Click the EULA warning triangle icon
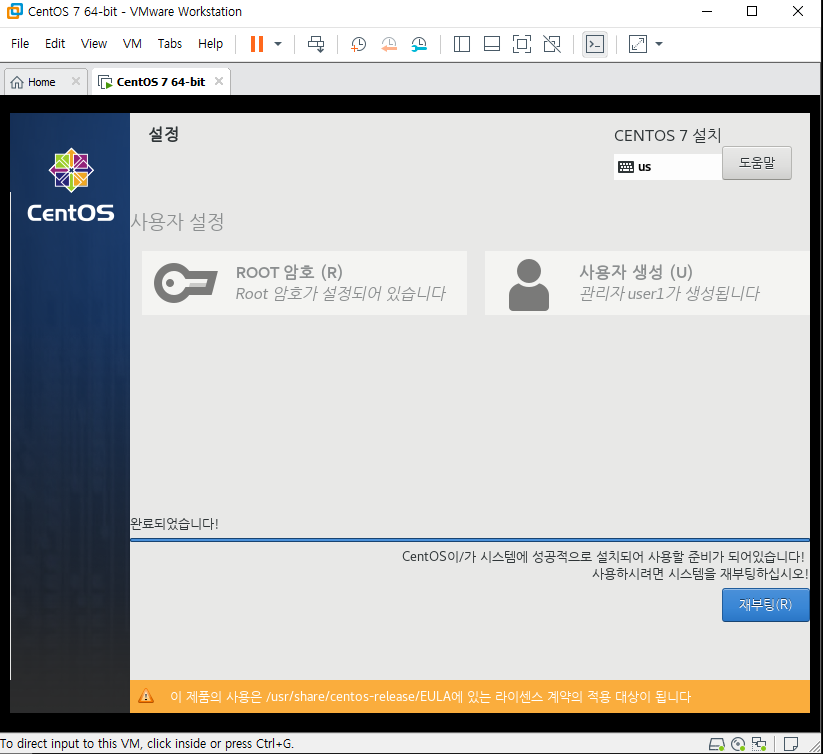 pyautogui.click(x=146, y=696)
